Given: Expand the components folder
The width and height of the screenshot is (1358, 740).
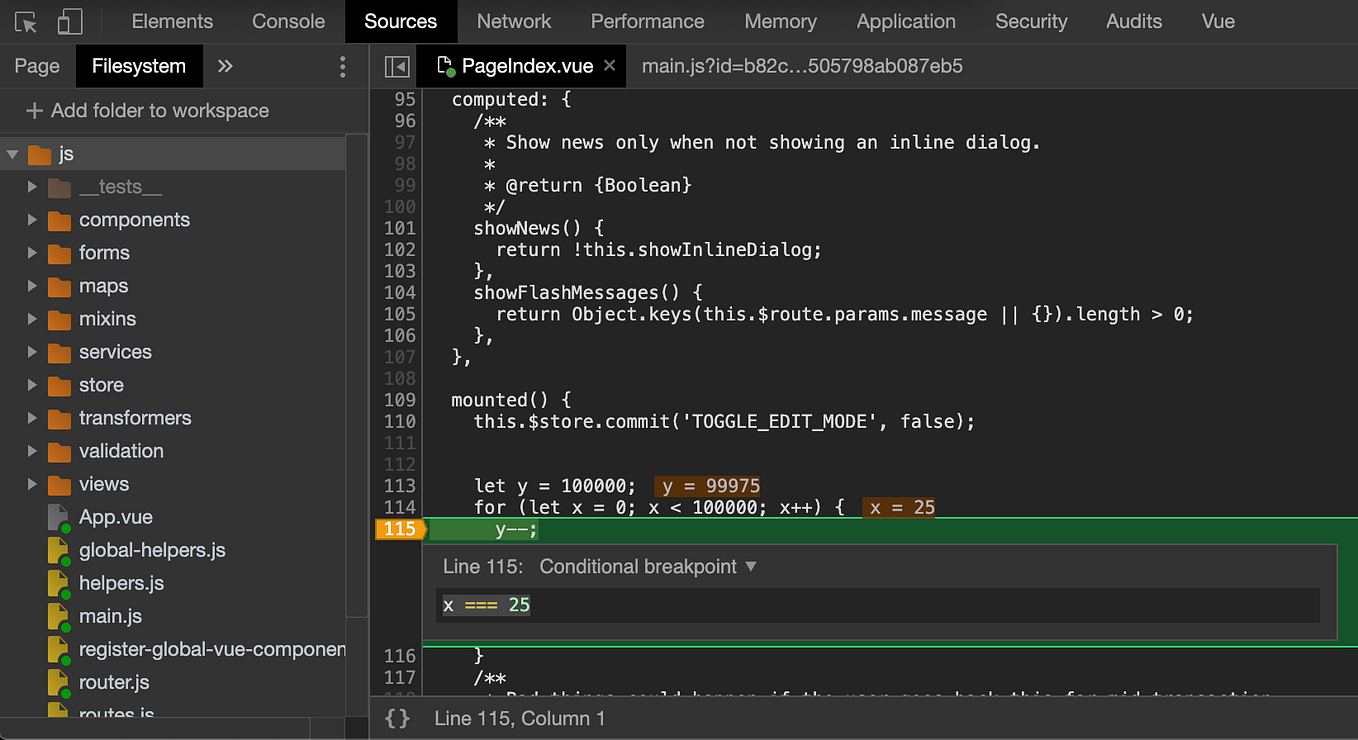Looking at the screenshot, I should (32, 220).
